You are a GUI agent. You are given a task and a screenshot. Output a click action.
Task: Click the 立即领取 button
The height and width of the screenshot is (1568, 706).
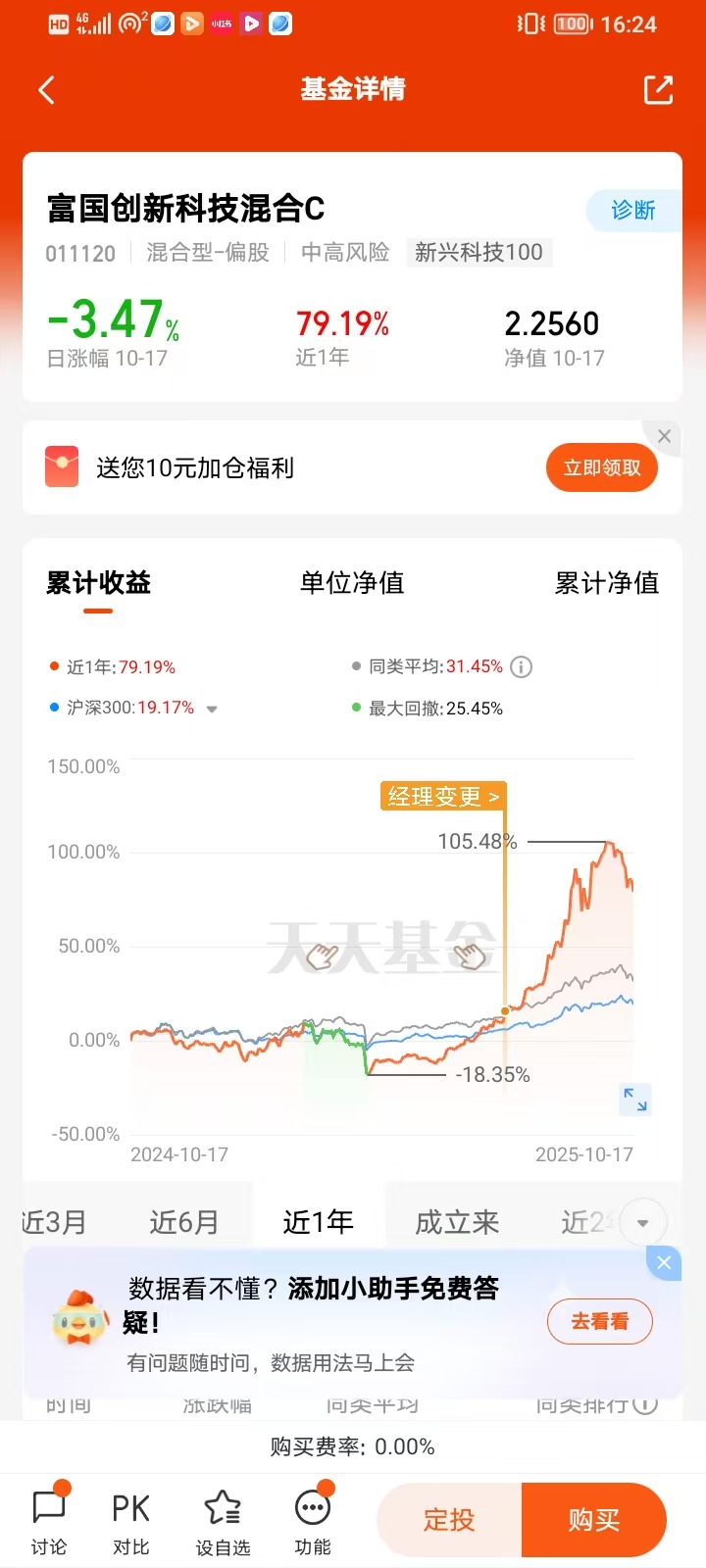click(602, 467)
